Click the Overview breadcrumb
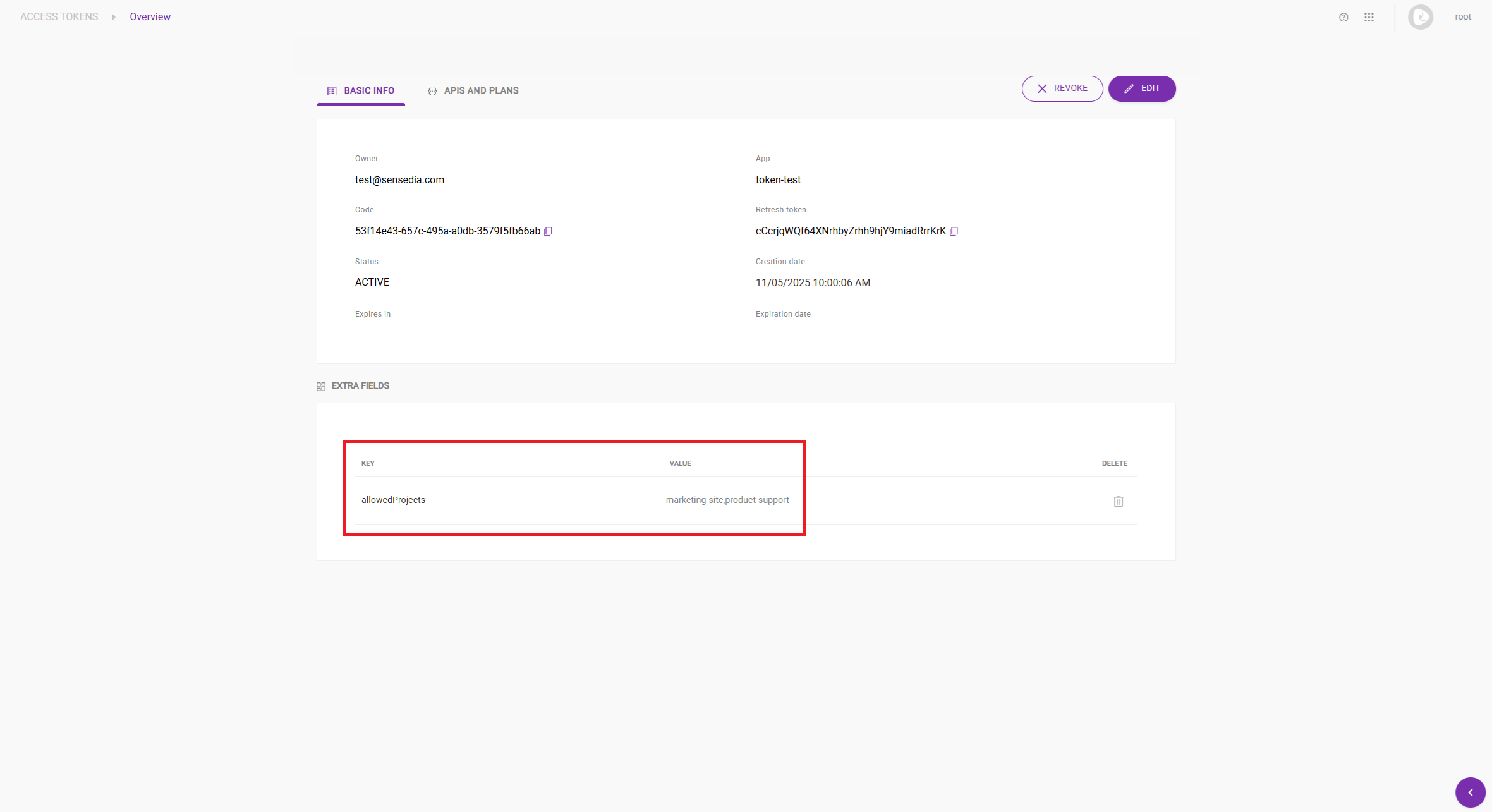The height and width of the screenshot is (812, 1492). pyautogui.click(x=150, y=17)
